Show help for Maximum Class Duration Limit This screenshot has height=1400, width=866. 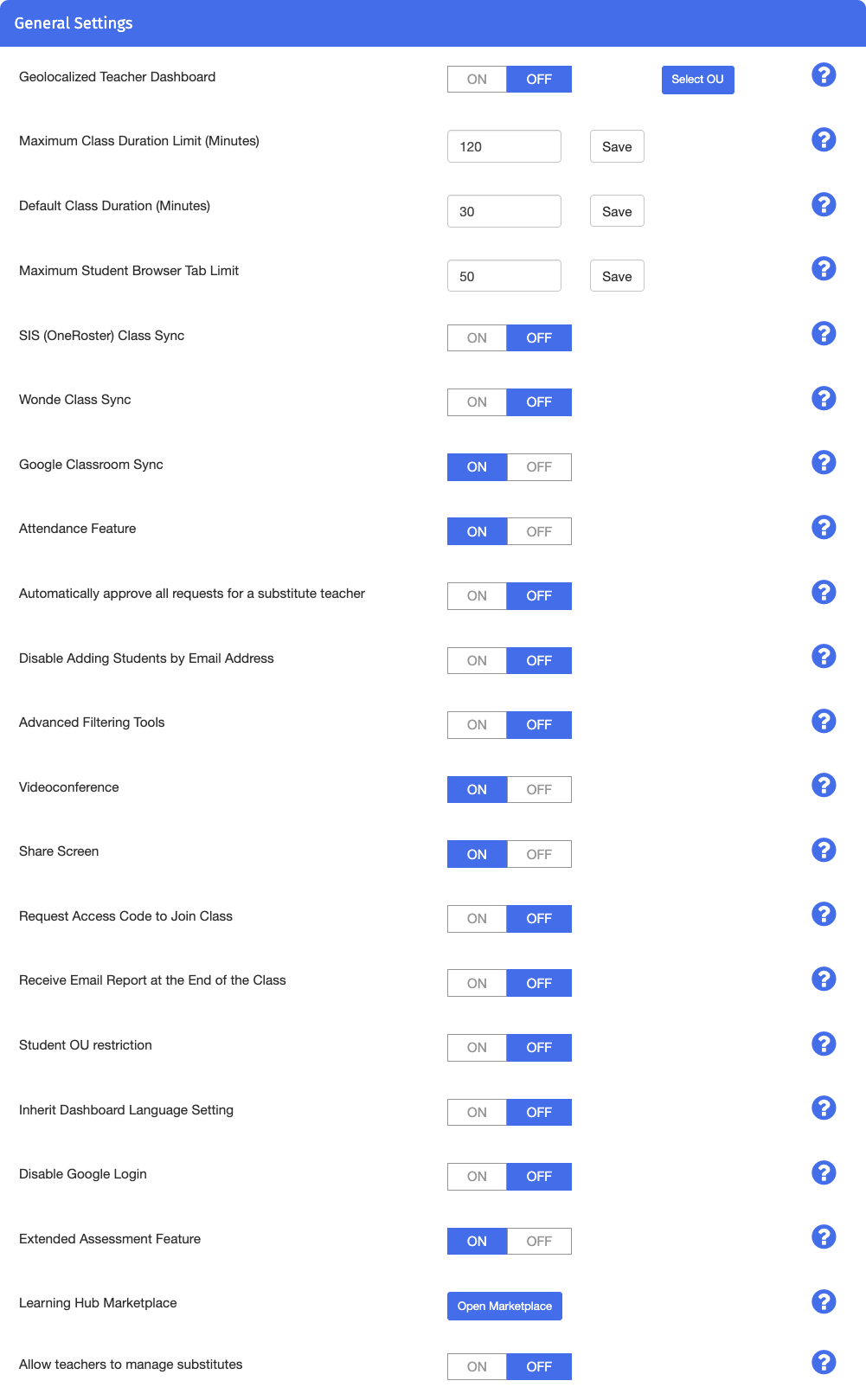click(824, 139)
